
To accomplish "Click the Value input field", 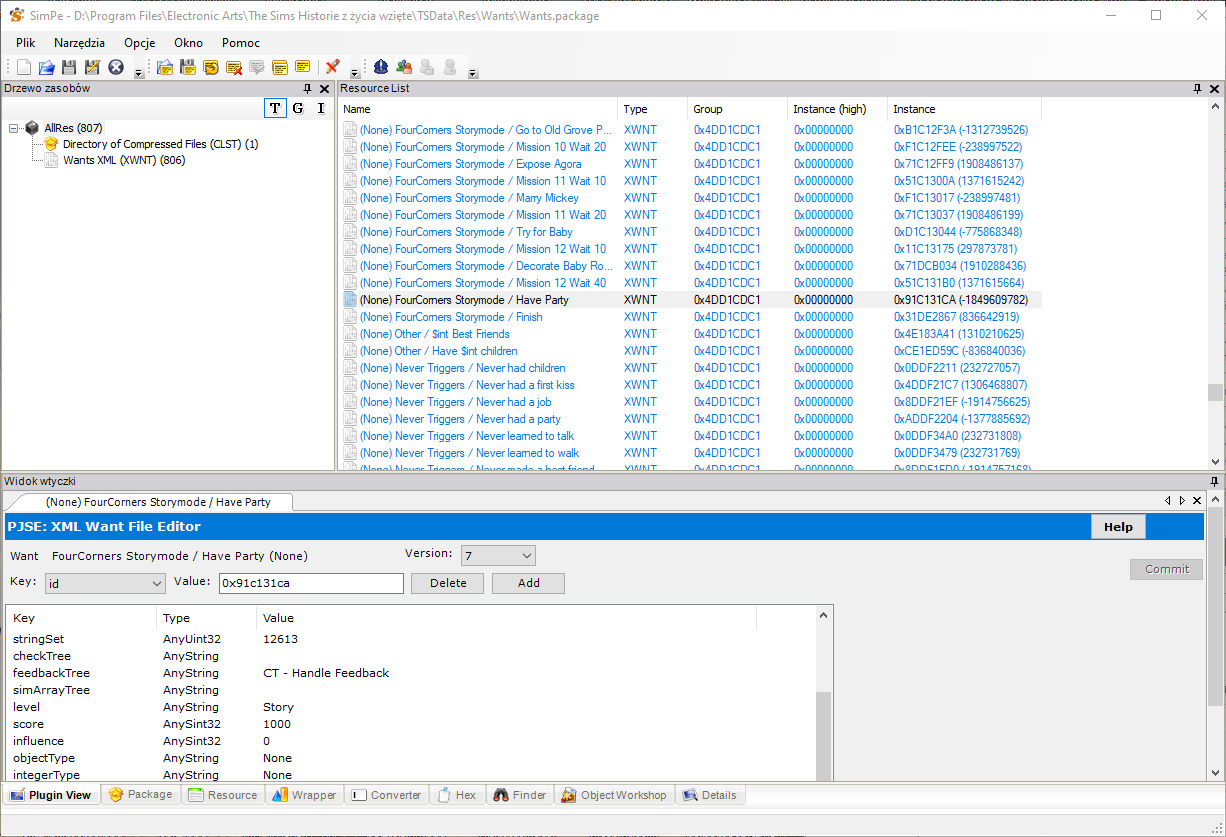I will point(310,583).
